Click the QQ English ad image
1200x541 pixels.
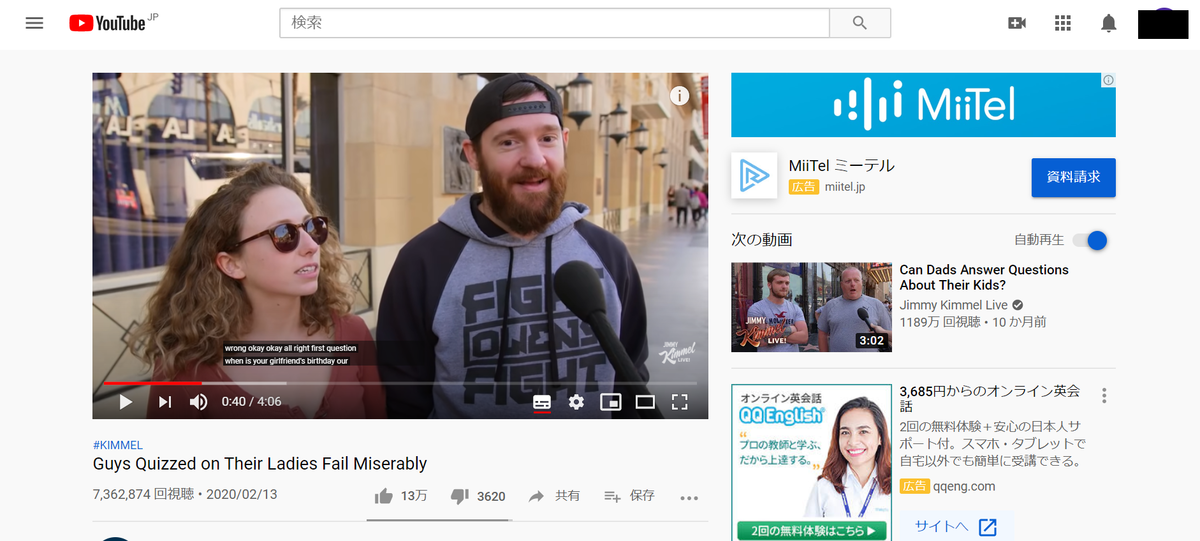(x=811, y=463)
